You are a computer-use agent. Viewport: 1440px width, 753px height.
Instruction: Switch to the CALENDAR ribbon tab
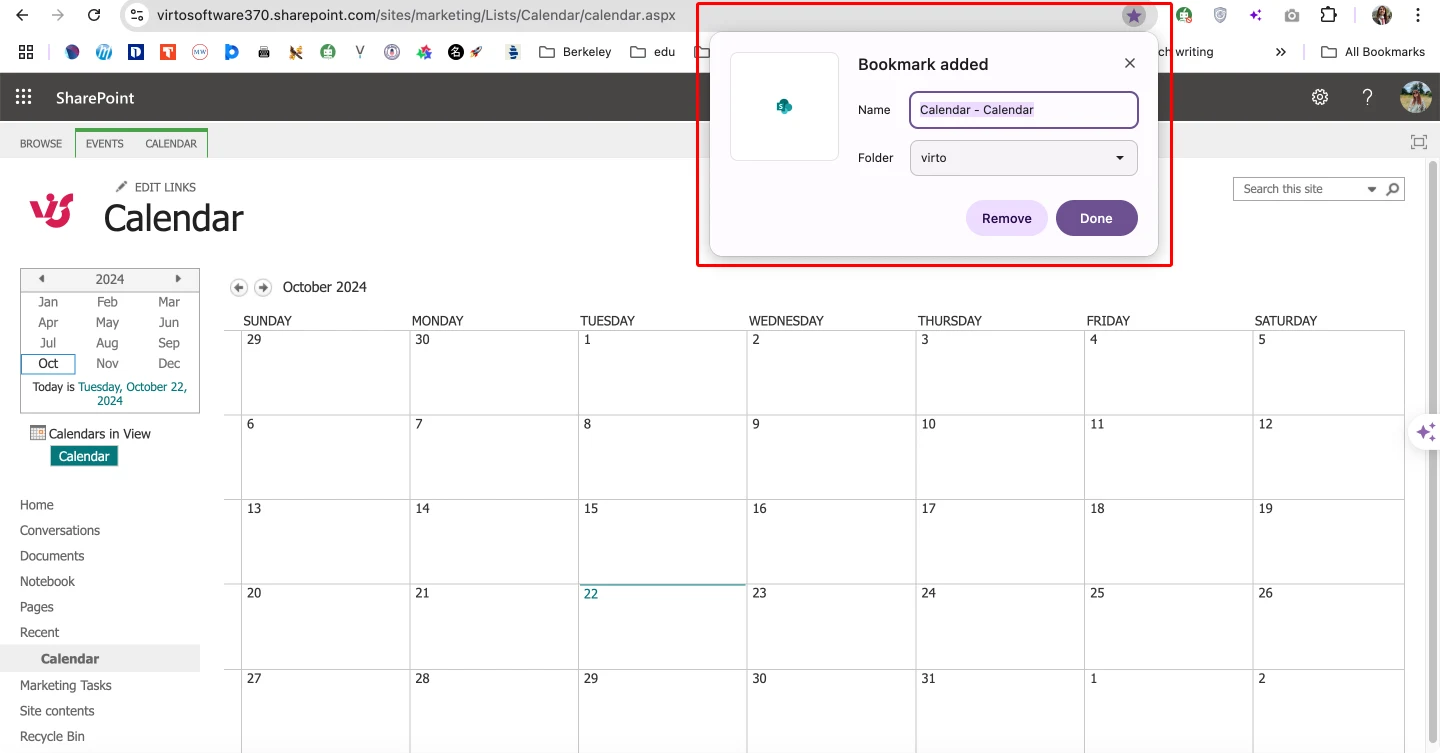pyautogui.click(x=171, y=143)
